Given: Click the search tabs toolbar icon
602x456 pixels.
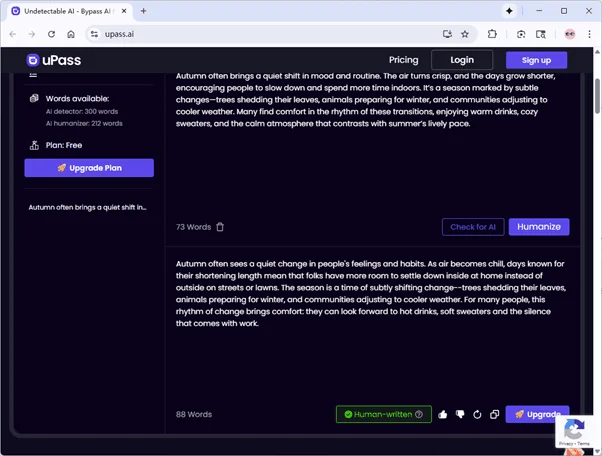Looking at the screenshot, I should [x=541, y=34].
